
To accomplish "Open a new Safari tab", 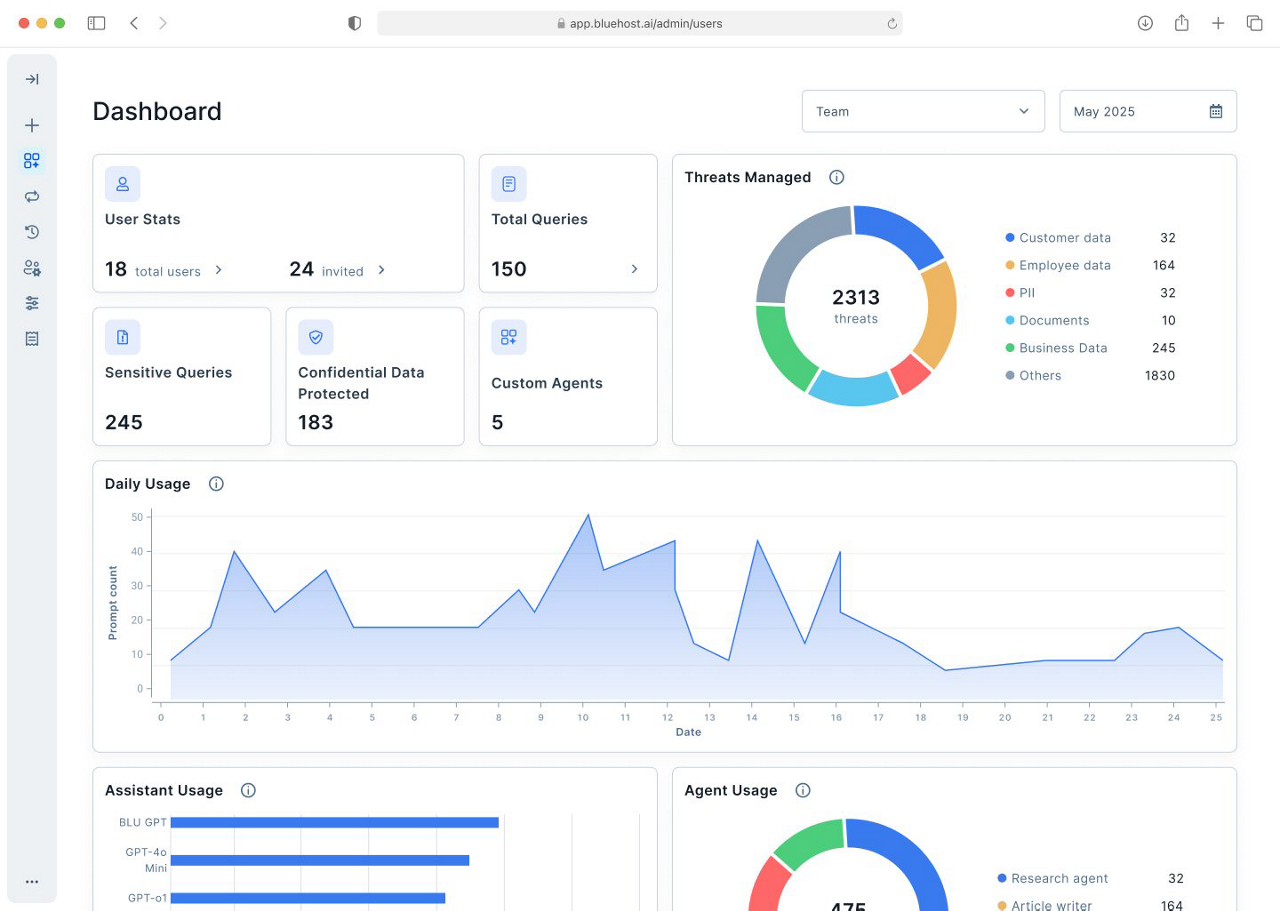I will coord(1218,23).
